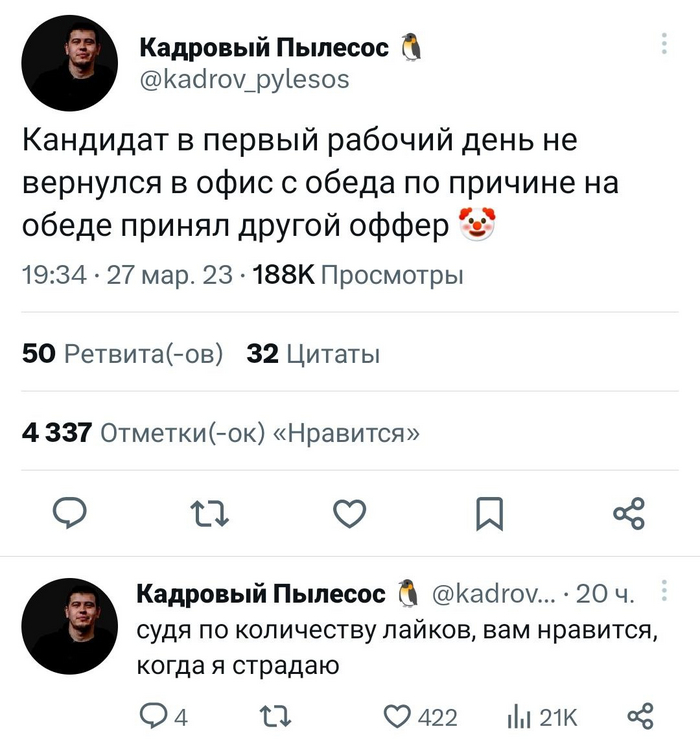Image resolution: width=700 pixels, height=753 pixels.
Task: Open the main tweet's three-dot menu
Action: pyautogui.click(x=666, y=45)
